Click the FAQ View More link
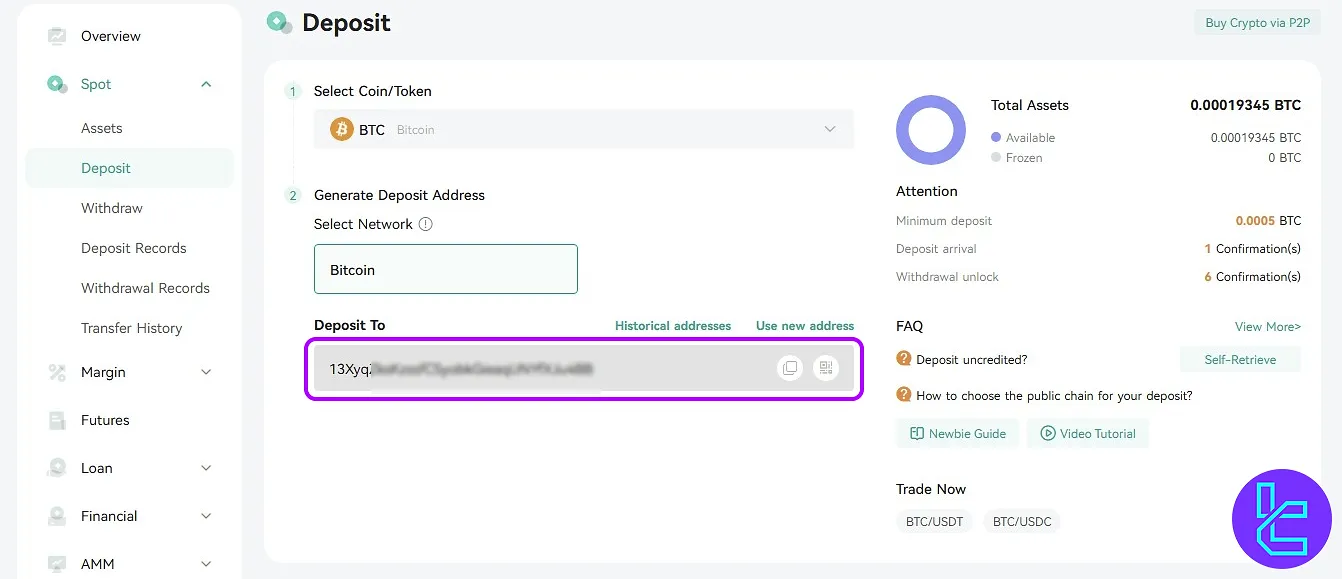Image resolution: width=1342 pixels, height=579 pixels. tap(1268, 326)
